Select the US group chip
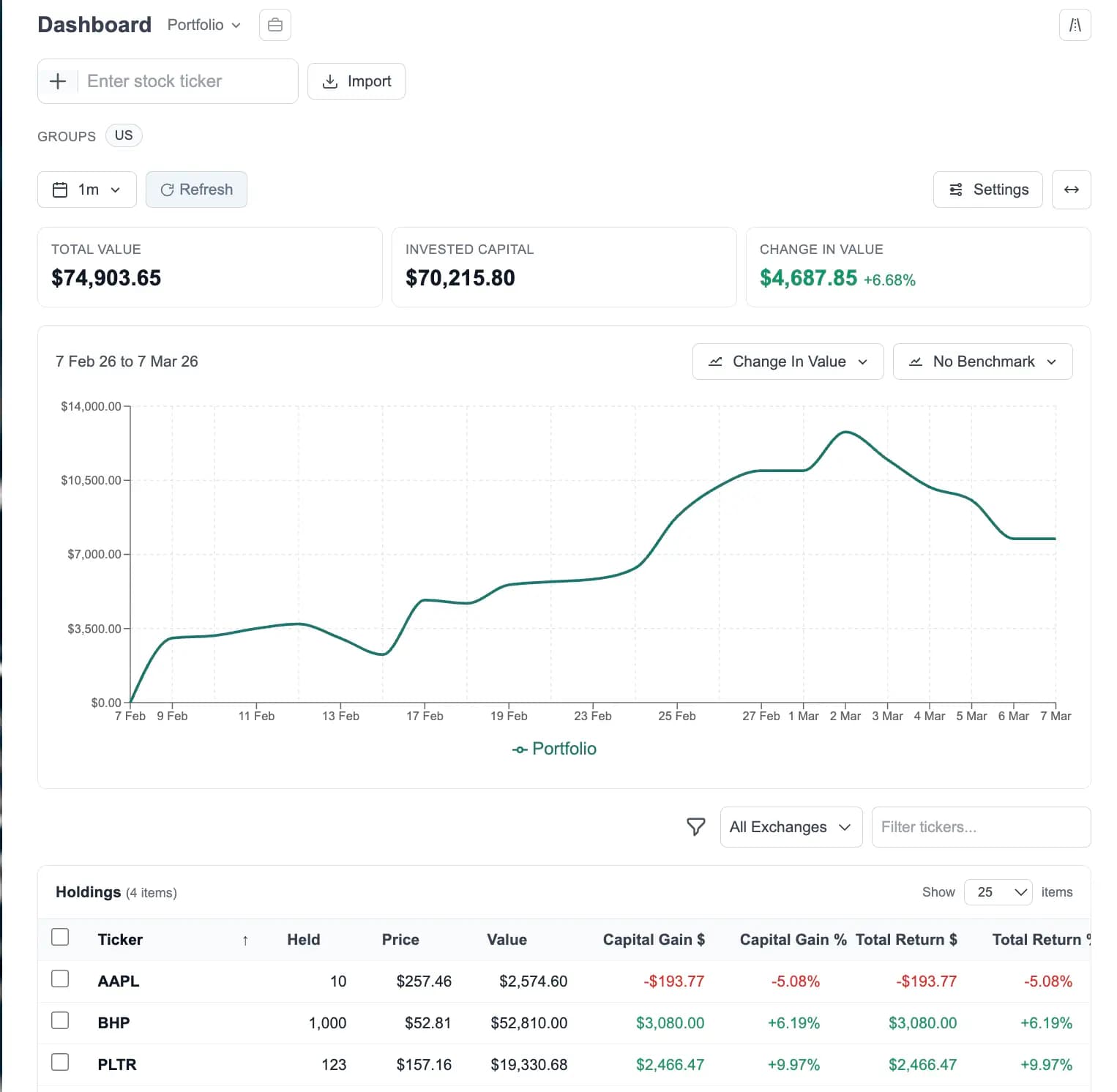Image resolution: width=1117 pixels, height=1092 pixels. point(123,135)
